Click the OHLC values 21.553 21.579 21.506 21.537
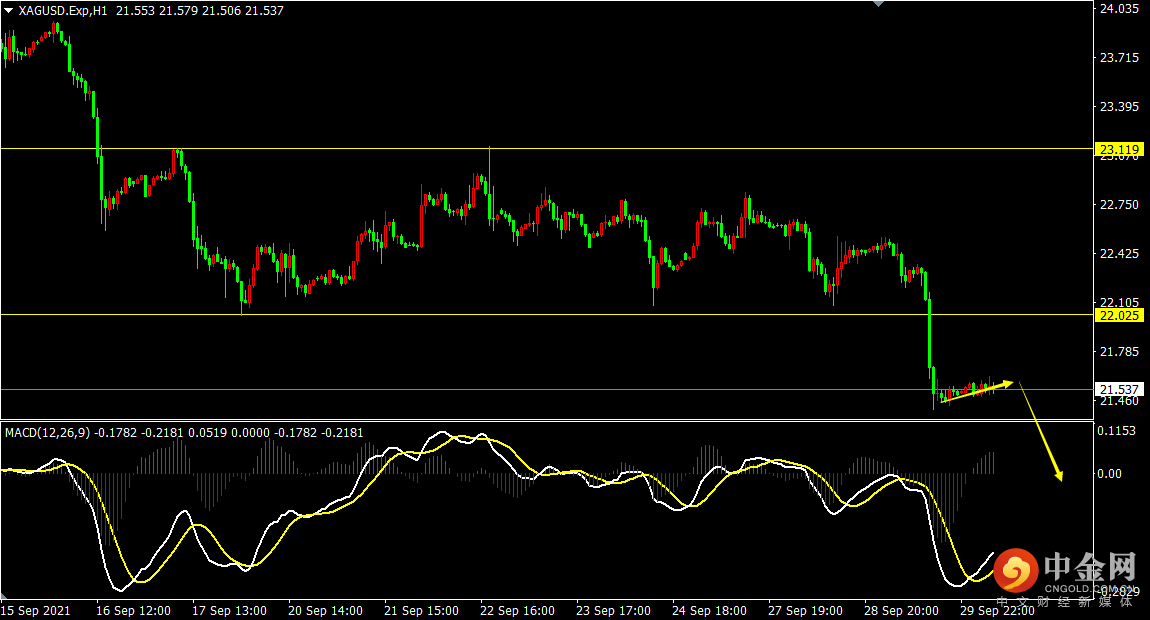Viewport: 1150px width, 620px height. click(x=199, y=11)
